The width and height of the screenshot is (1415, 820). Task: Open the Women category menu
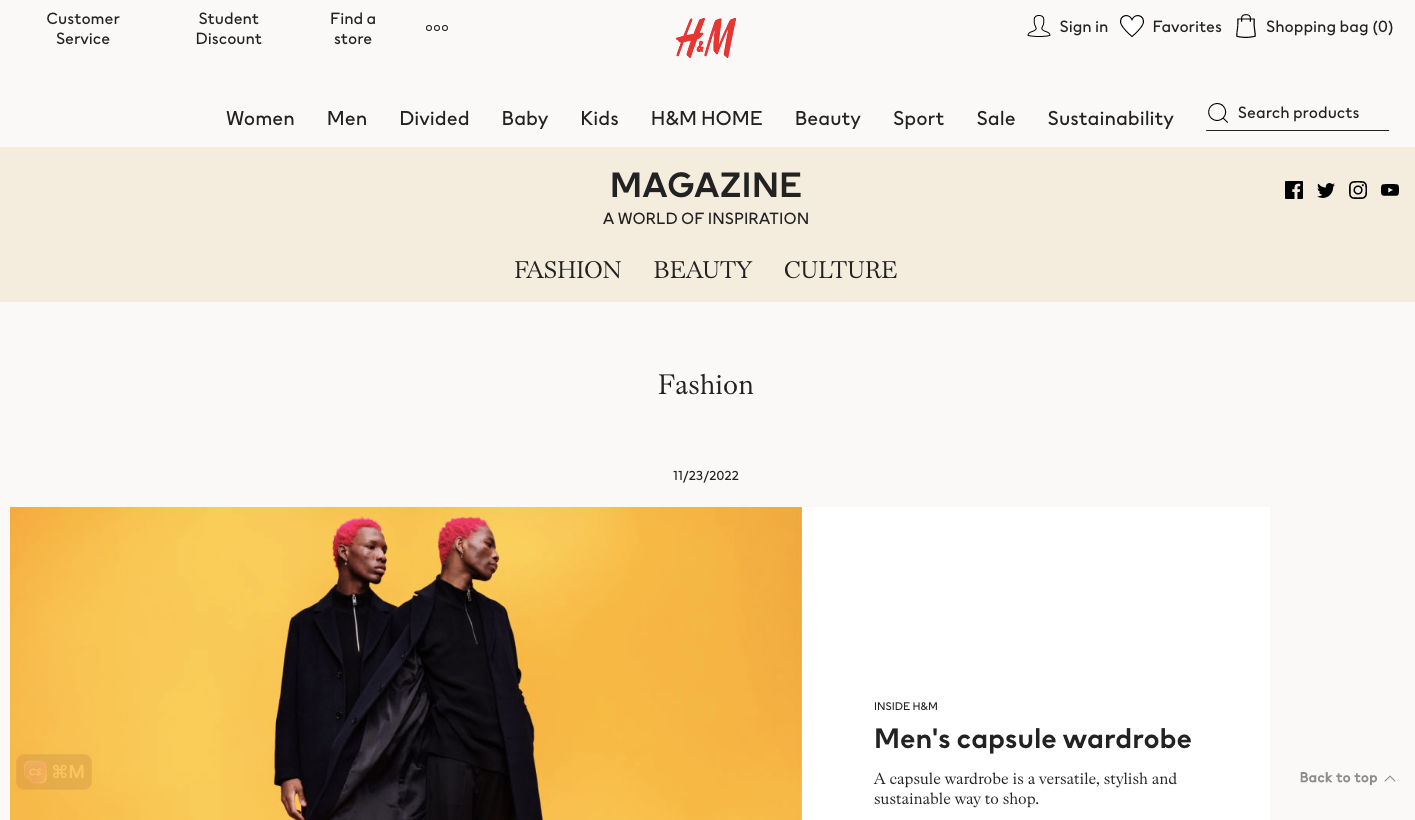[260, 119]
